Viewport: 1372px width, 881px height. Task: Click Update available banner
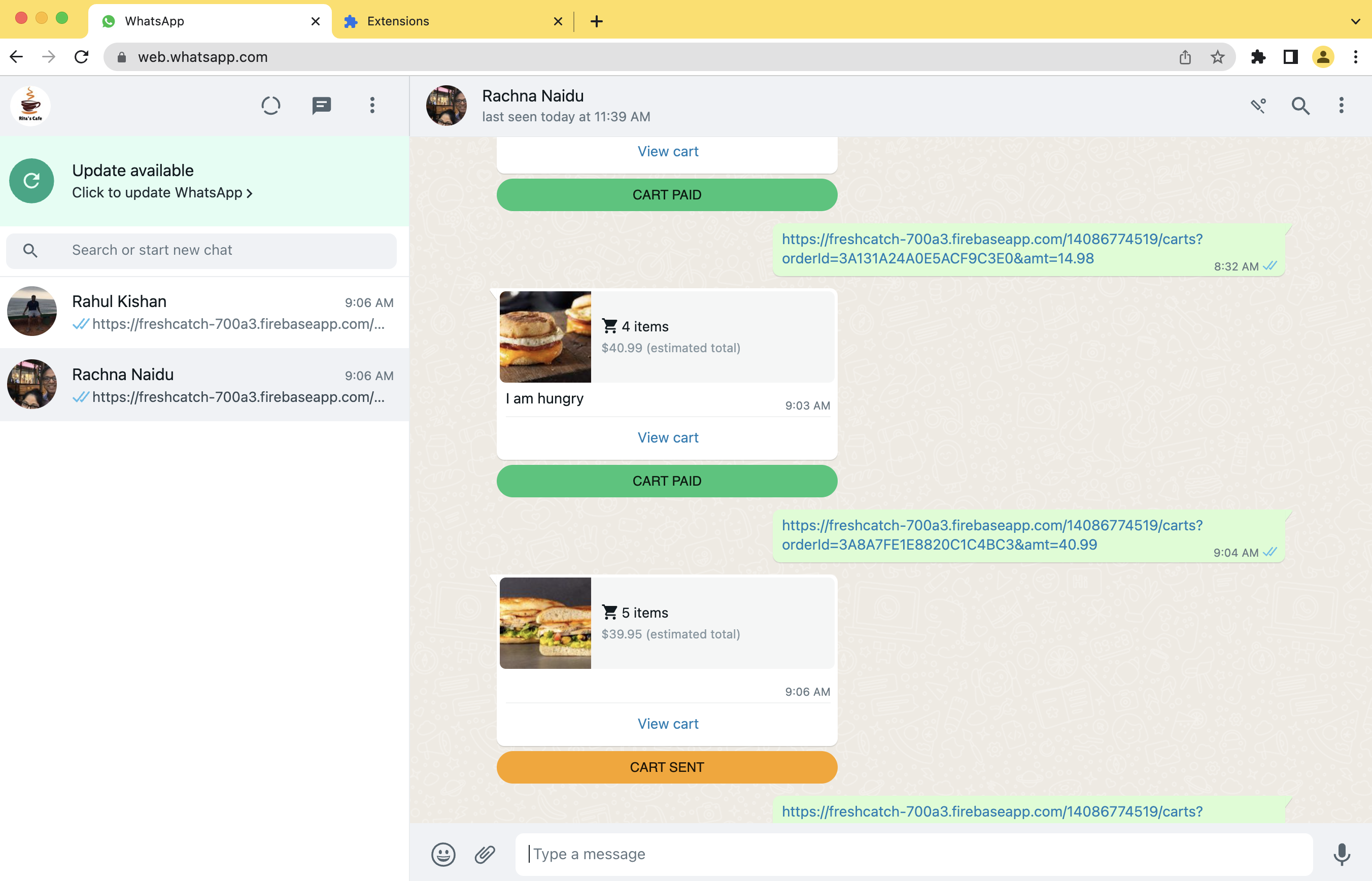pyautogui.click(x=204, y=181)
